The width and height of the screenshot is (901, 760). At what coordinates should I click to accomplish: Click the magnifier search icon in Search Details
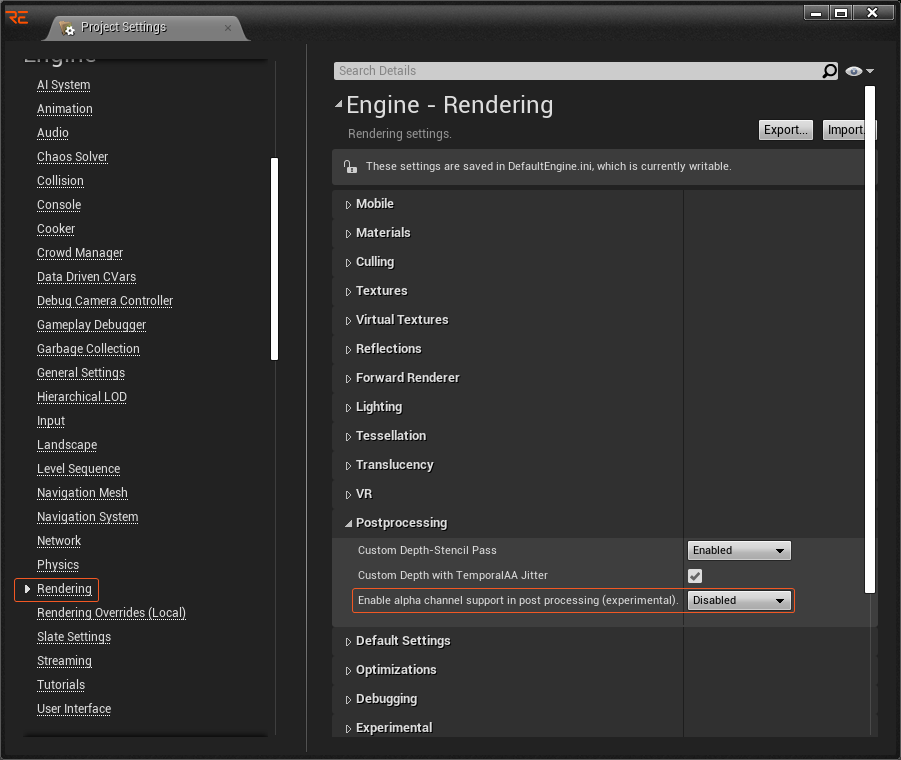tap(829, 71)
